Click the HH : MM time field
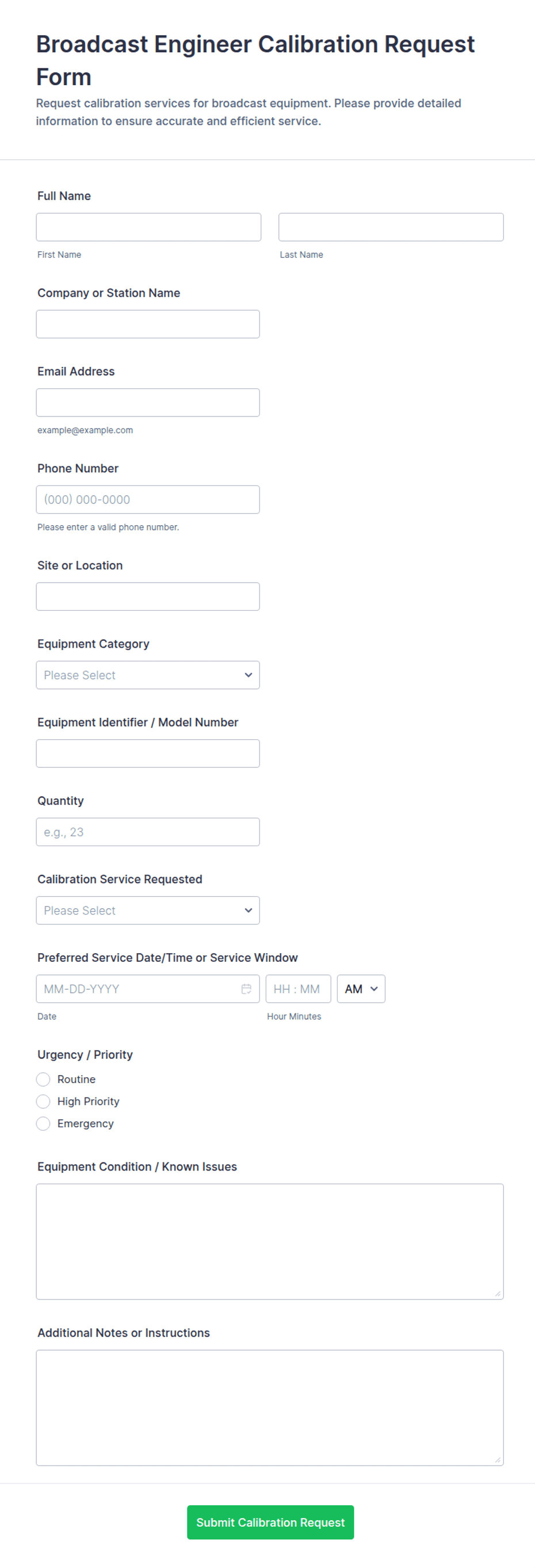This screenshot has height=1568, width=535. pos(297,989)
